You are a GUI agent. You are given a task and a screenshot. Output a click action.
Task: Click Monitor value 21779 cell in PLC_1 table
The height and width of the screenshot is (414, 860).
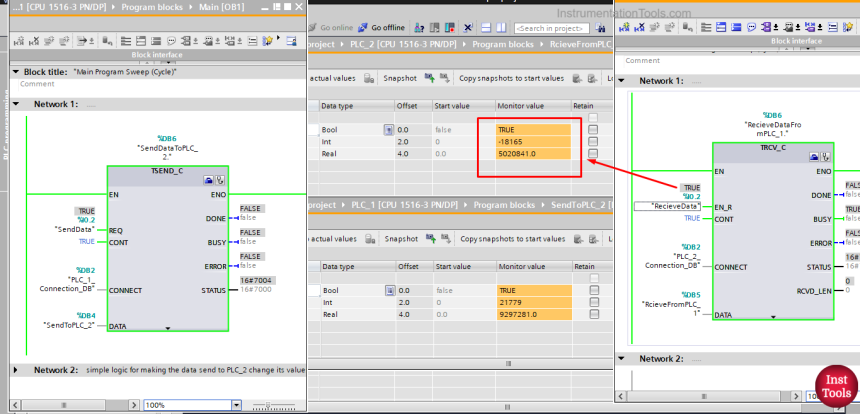(534, 302)
